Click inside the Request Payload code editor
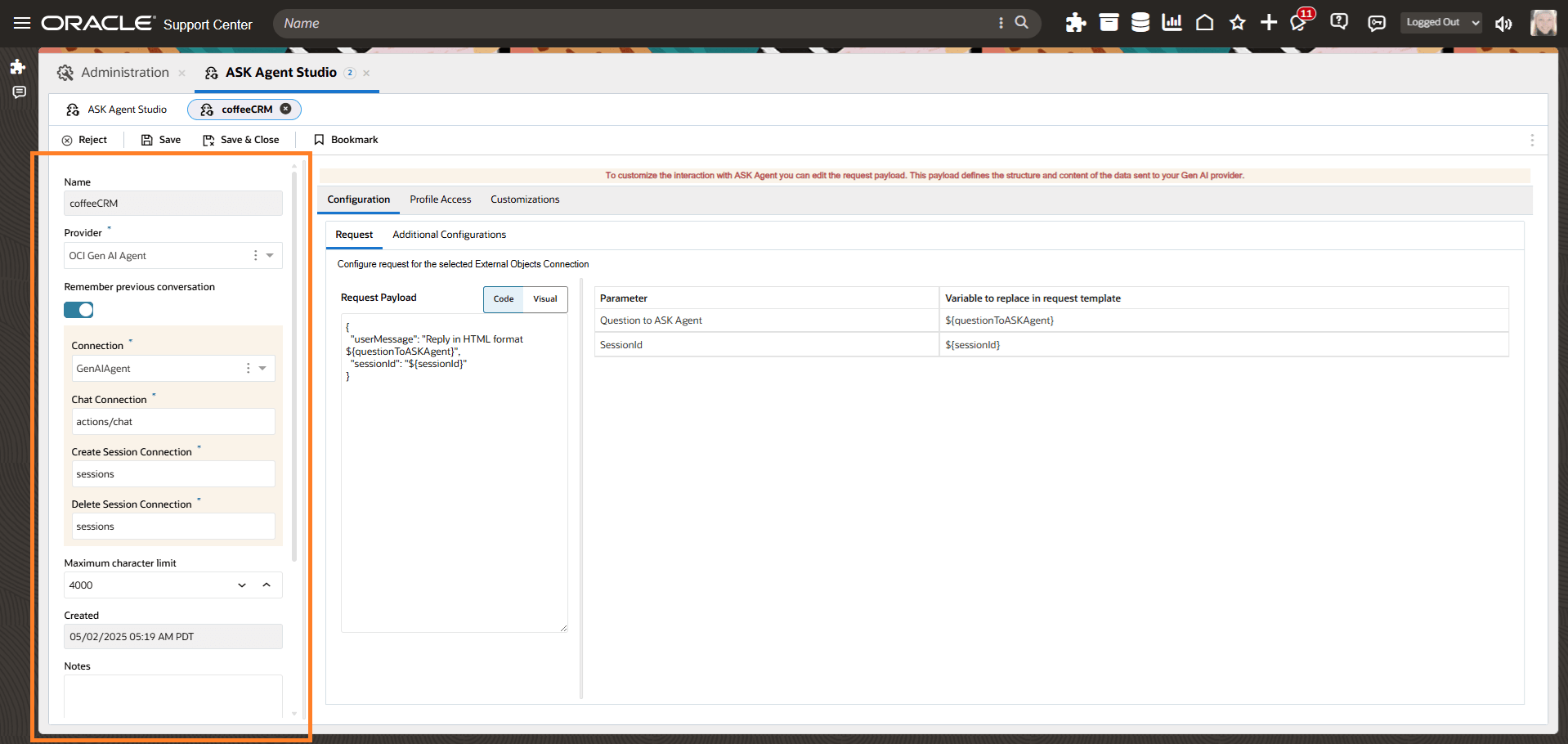 455,473
